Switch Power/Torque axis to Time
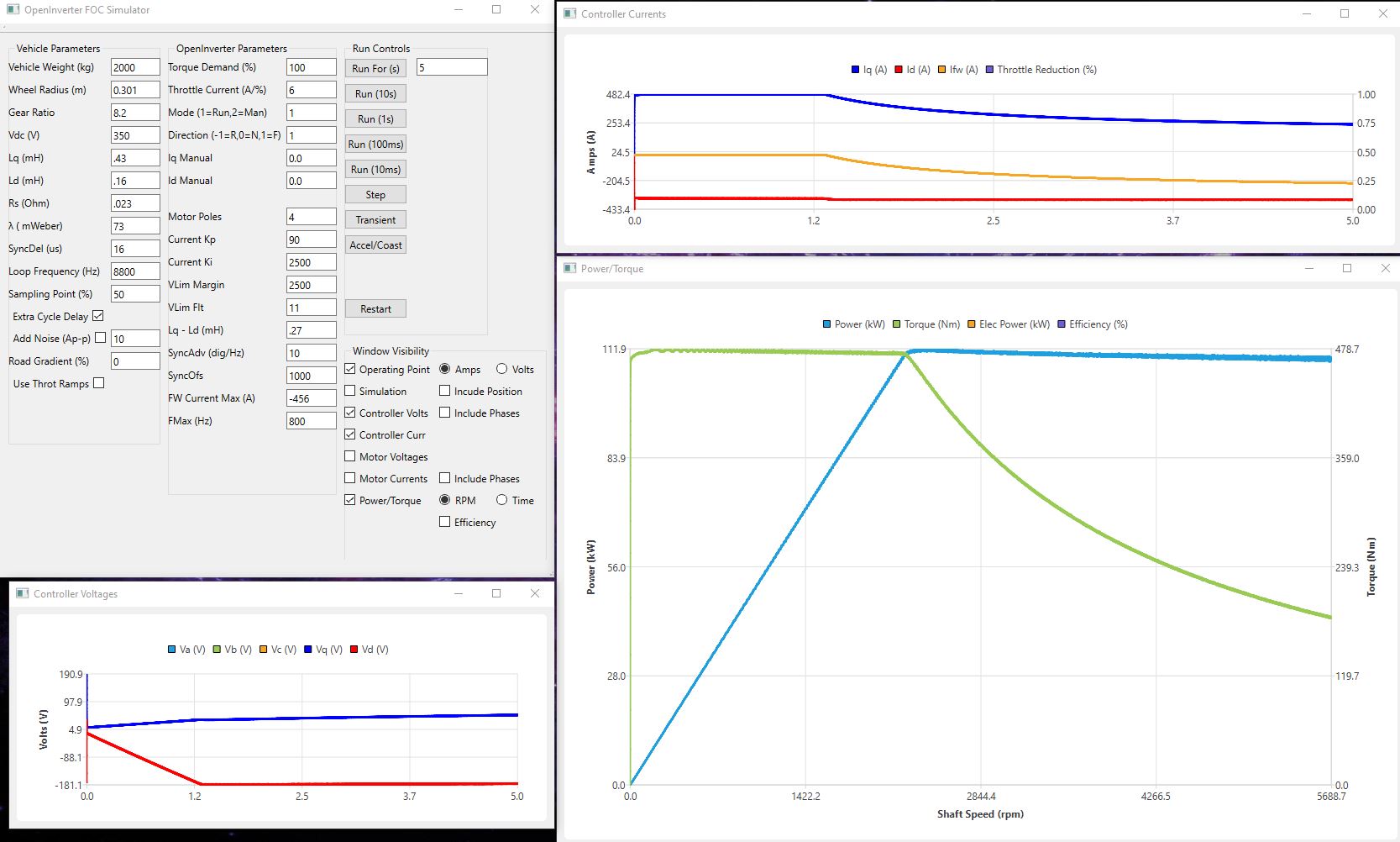Viewport: 1400px width, 842px height. pos(501,500)
